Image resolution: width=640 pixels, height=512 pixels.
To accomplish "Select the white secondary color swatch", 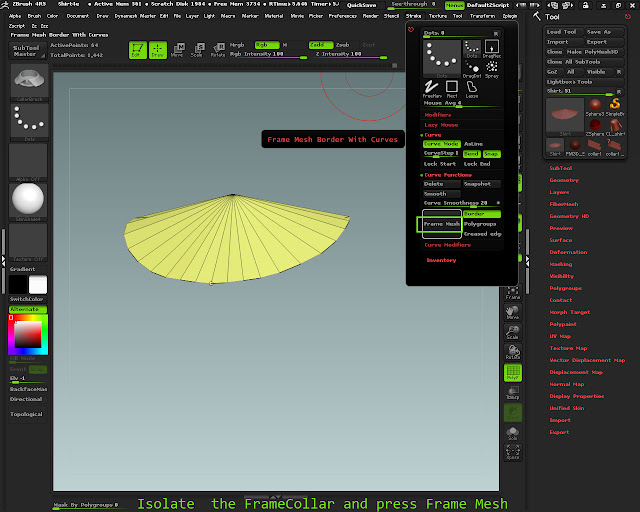I will click(x=38, y=285).
